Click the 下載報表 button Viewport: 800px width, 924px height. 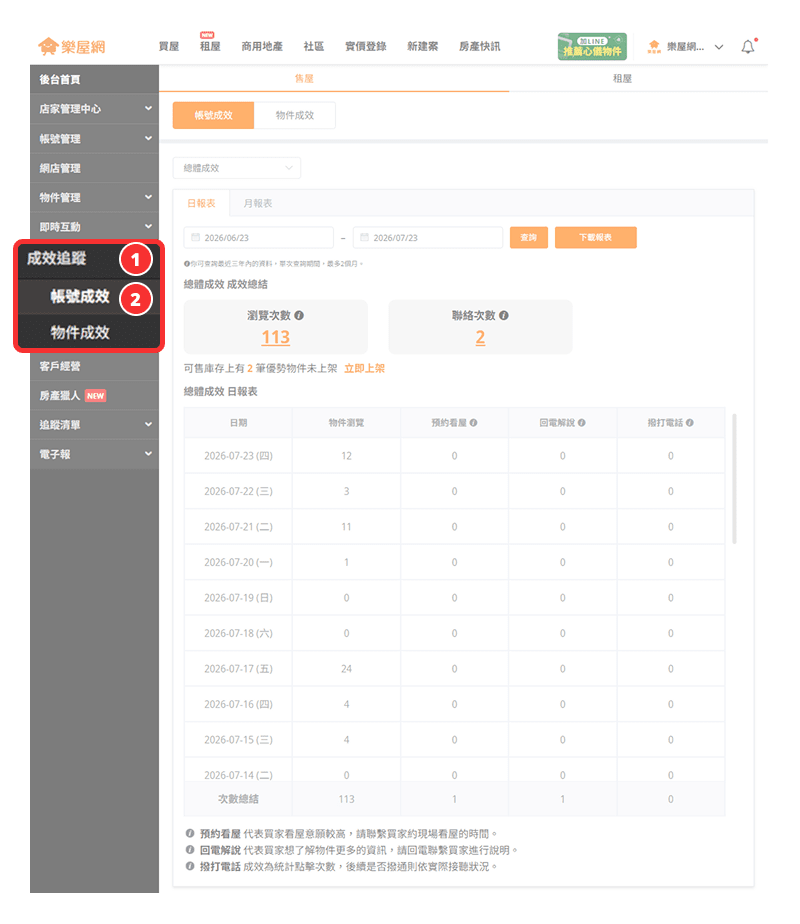click(x=596, y=237)
